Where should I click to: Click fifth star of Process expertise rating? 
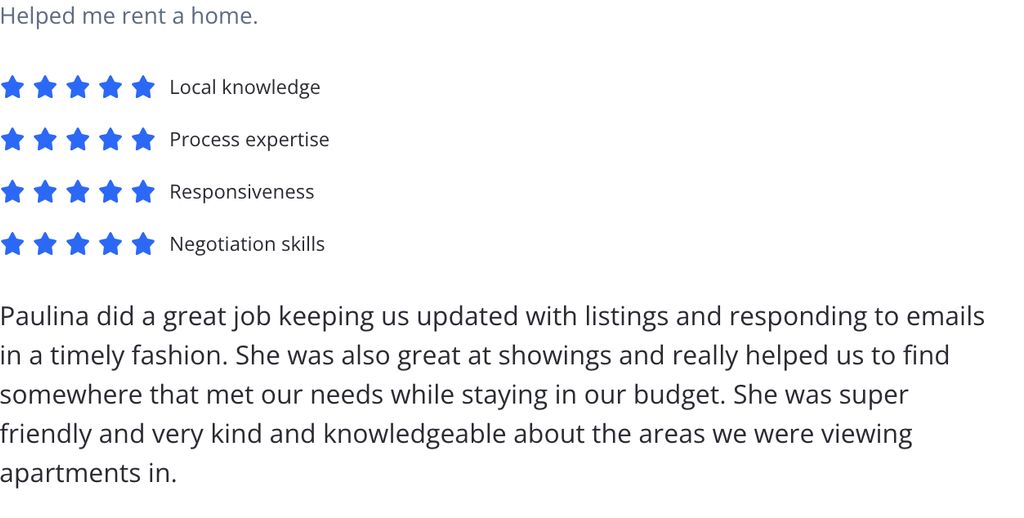(x=143, y=139)
